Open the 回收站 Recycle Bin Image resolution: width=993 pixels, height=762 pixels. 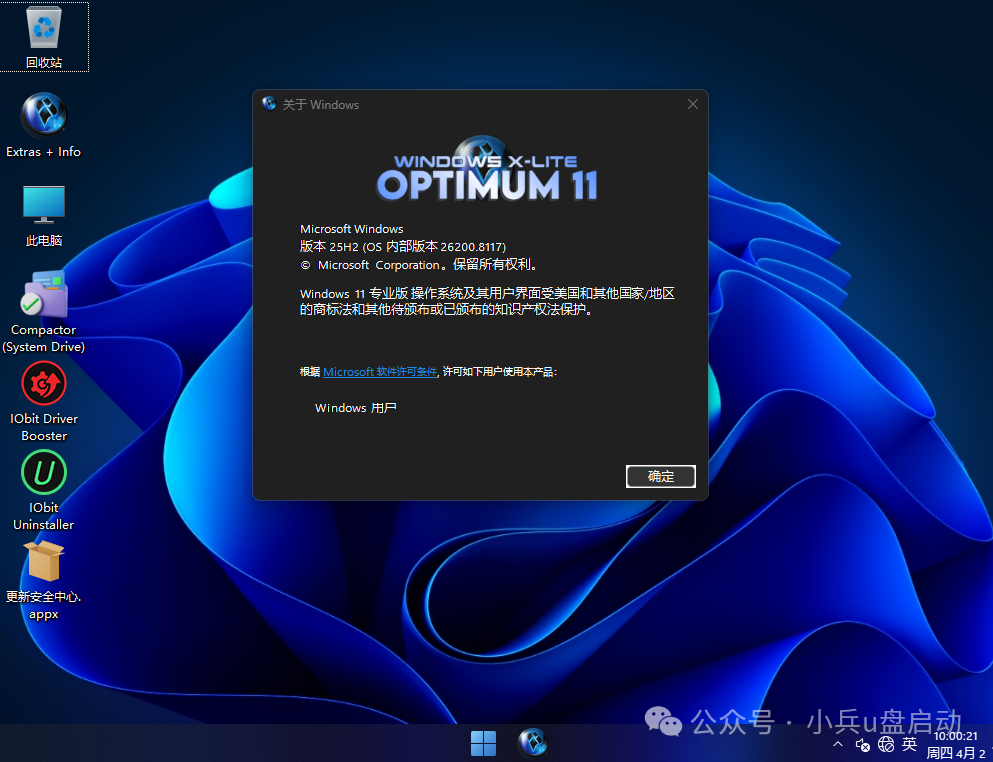[x=45, y=30]
